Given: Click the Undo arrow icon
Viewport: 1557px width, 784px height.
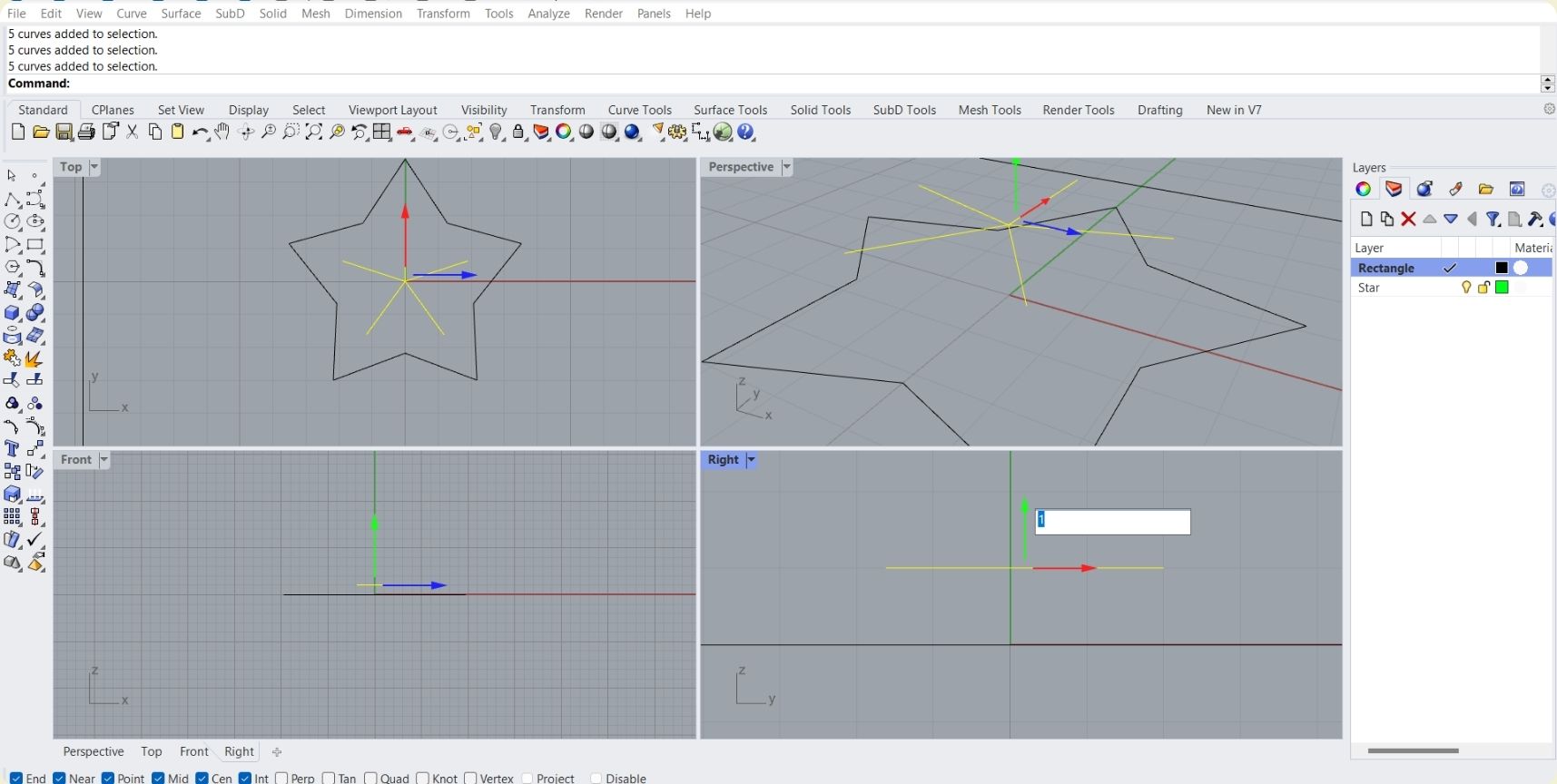Looking at the screenshot, I should click(x=200, y=132).
